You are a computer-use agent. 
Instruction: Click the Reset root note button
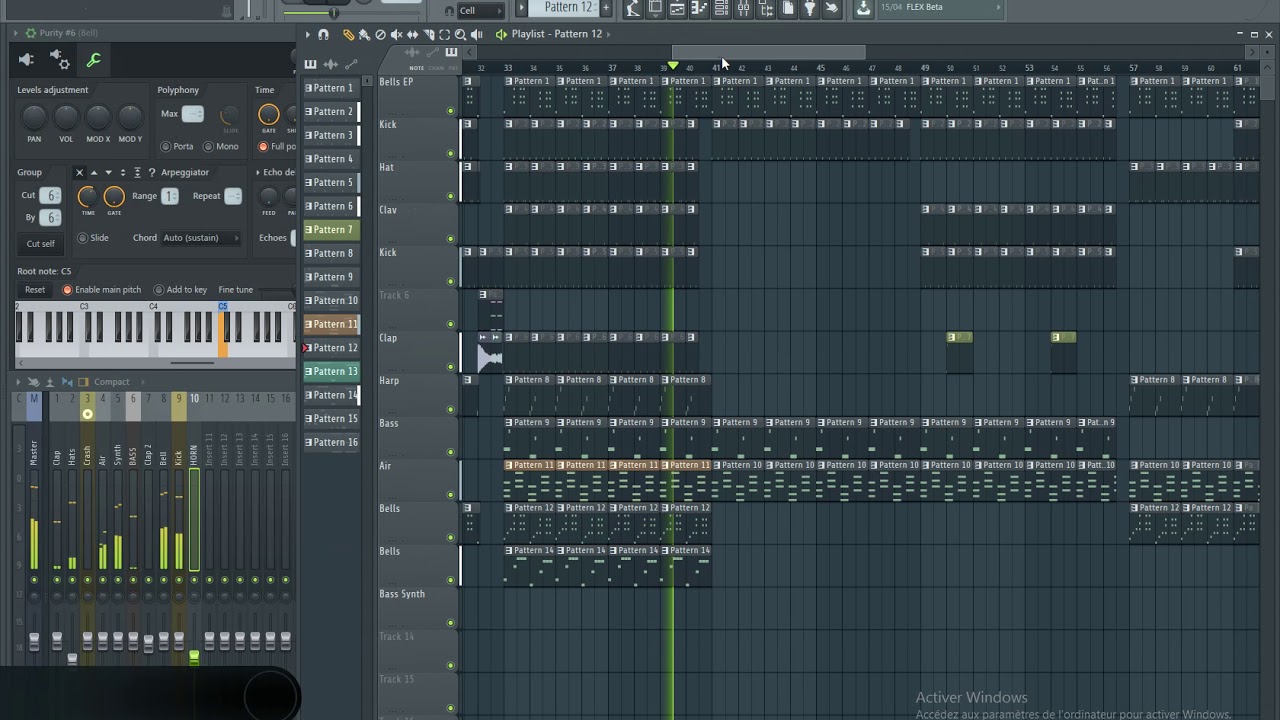tap(35, 290)
